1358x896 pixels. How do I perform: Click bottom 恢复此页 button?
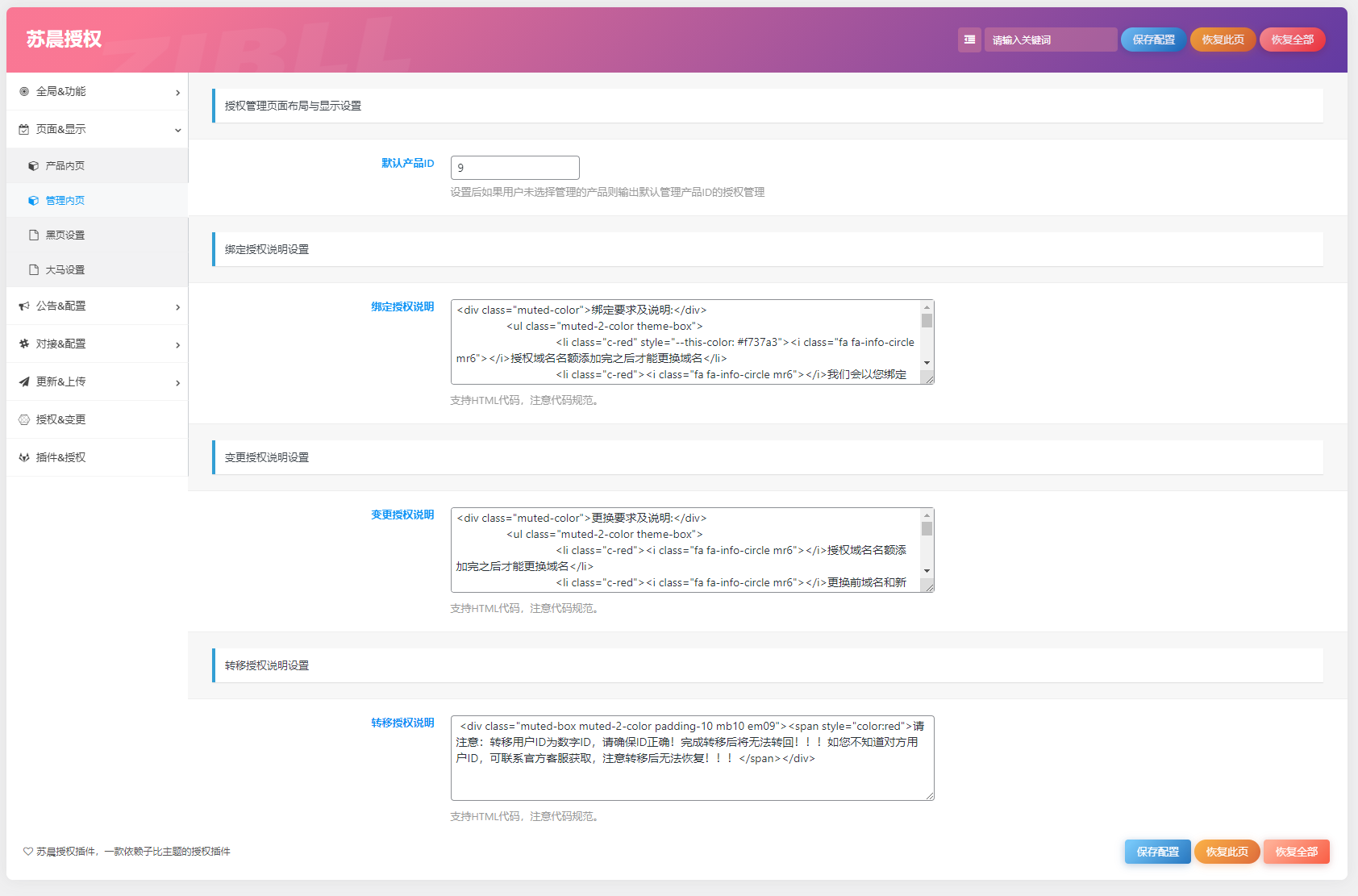pos(1227,852)
